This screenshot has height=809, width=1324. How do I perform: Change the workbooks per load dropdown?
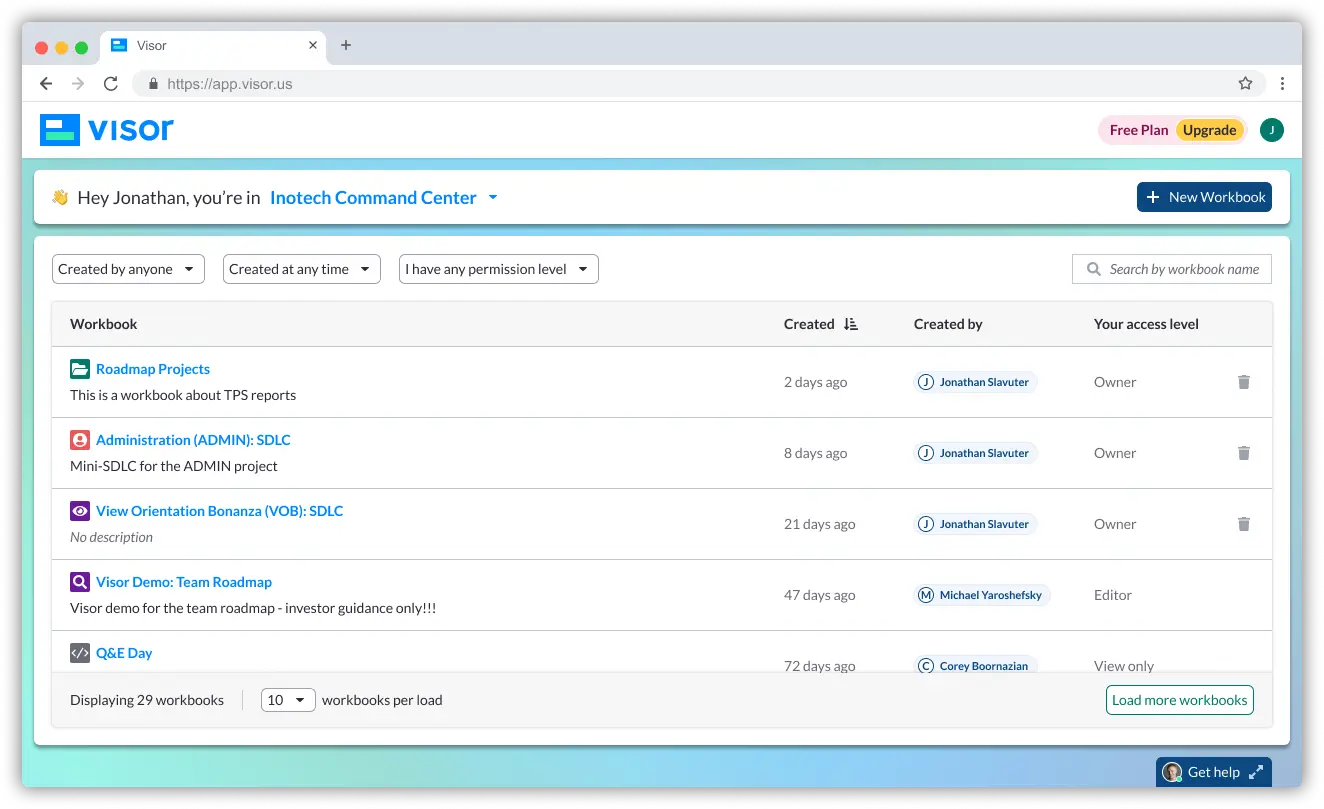click(288, 700)
